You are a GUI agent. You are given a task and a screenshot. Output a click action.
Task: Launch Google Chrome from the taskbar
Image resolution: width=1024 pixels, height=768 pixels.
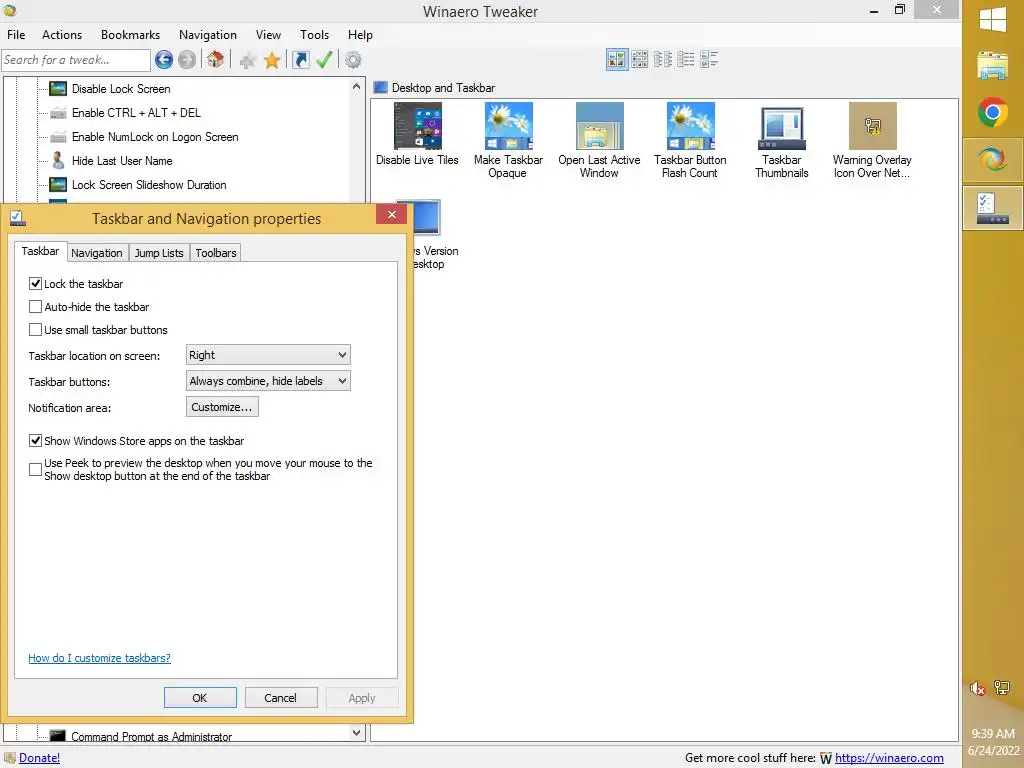pos(993,113)
